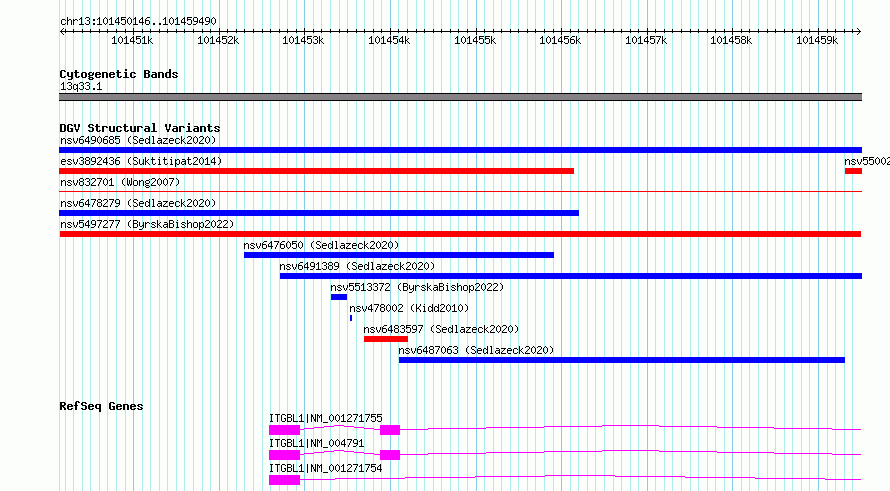Image resolution: width=890 pixels, height=491 pixels.
Task: Open the nsv5497277 (ByrskaBishop2022) label
Action: click(x=147, y=224)
